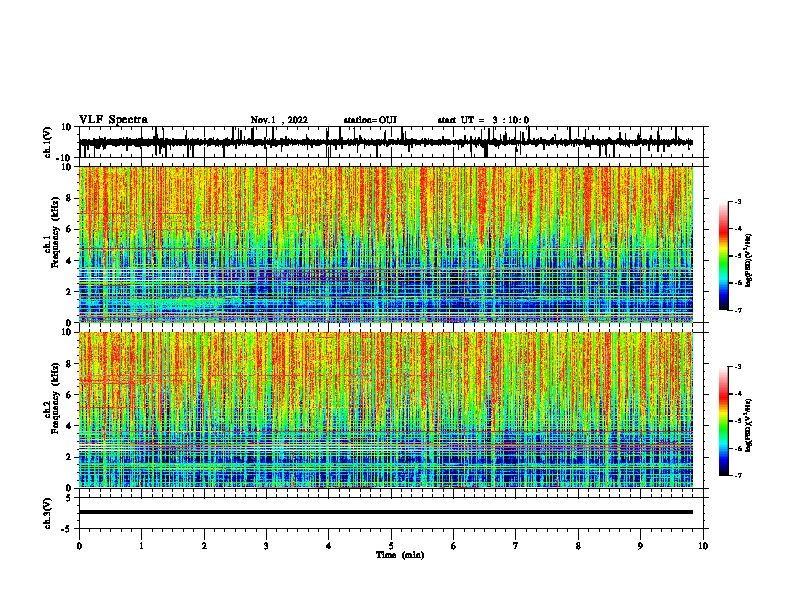Click the "6" kHz tick of ch.2 spectrogram
This screenshot has width=792, height=612.
(70, 395)
